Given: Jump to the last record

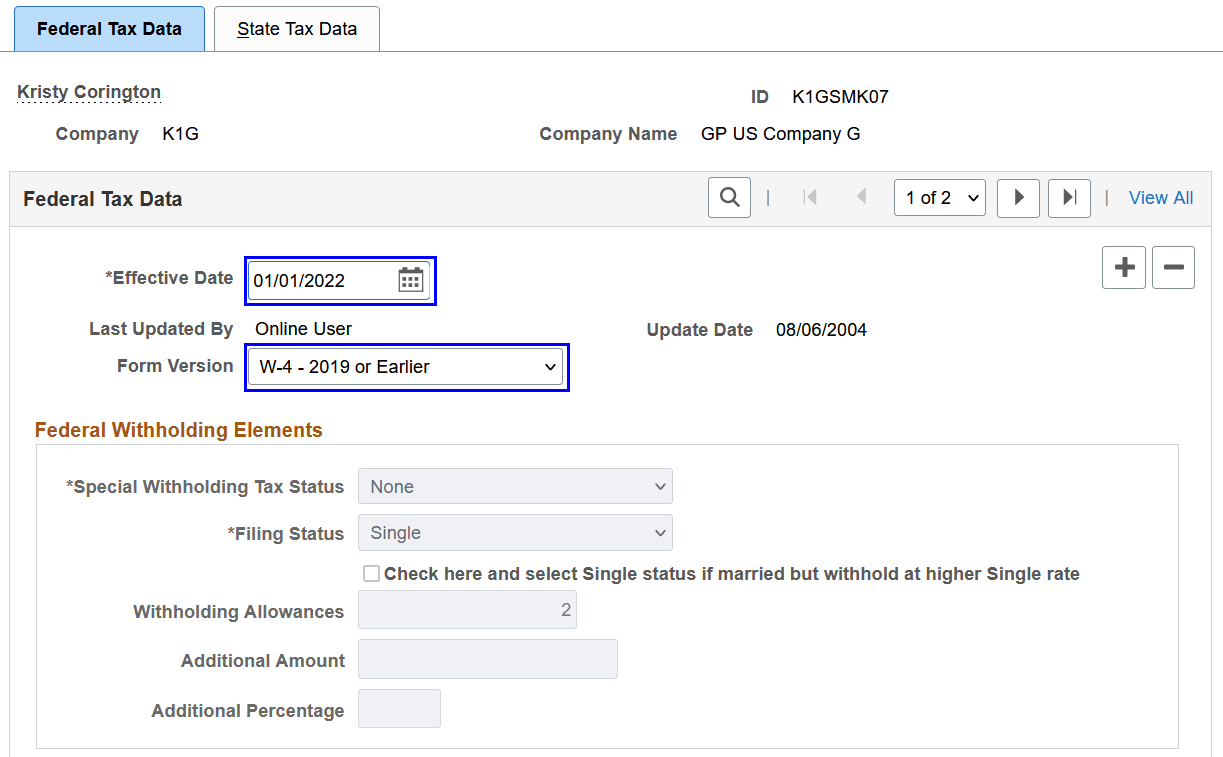Looking at the screenshot, I should 1069,197.
